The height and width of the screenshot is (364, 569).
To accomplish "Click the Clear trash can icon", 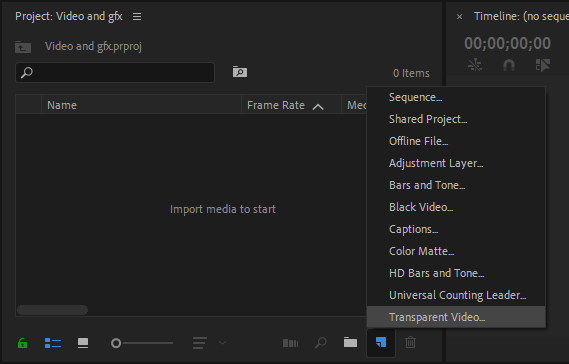I will point(410,342).
